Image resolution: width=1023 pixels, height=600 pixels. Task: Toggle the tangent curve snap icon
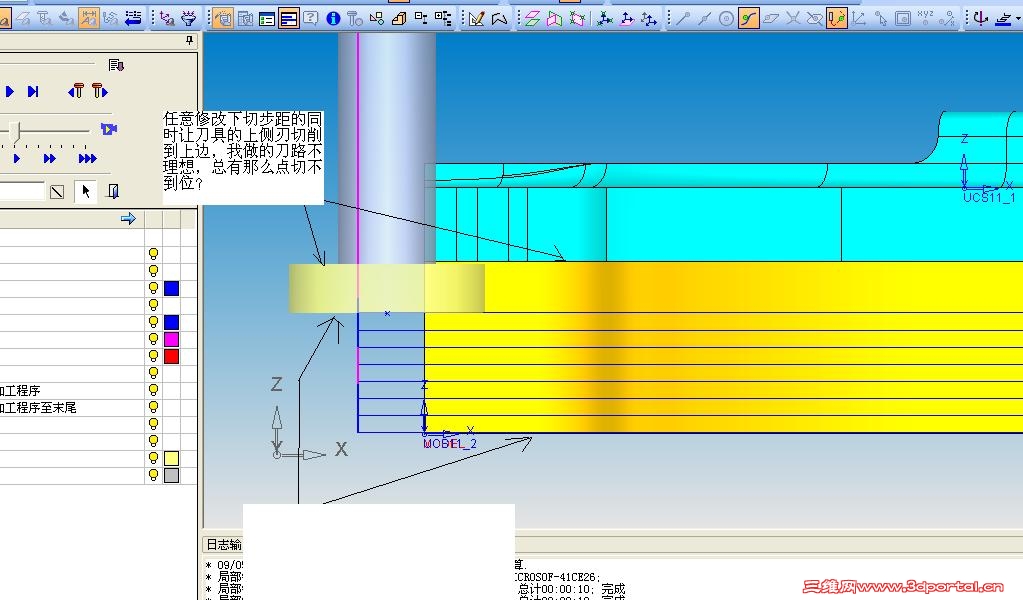748,19
